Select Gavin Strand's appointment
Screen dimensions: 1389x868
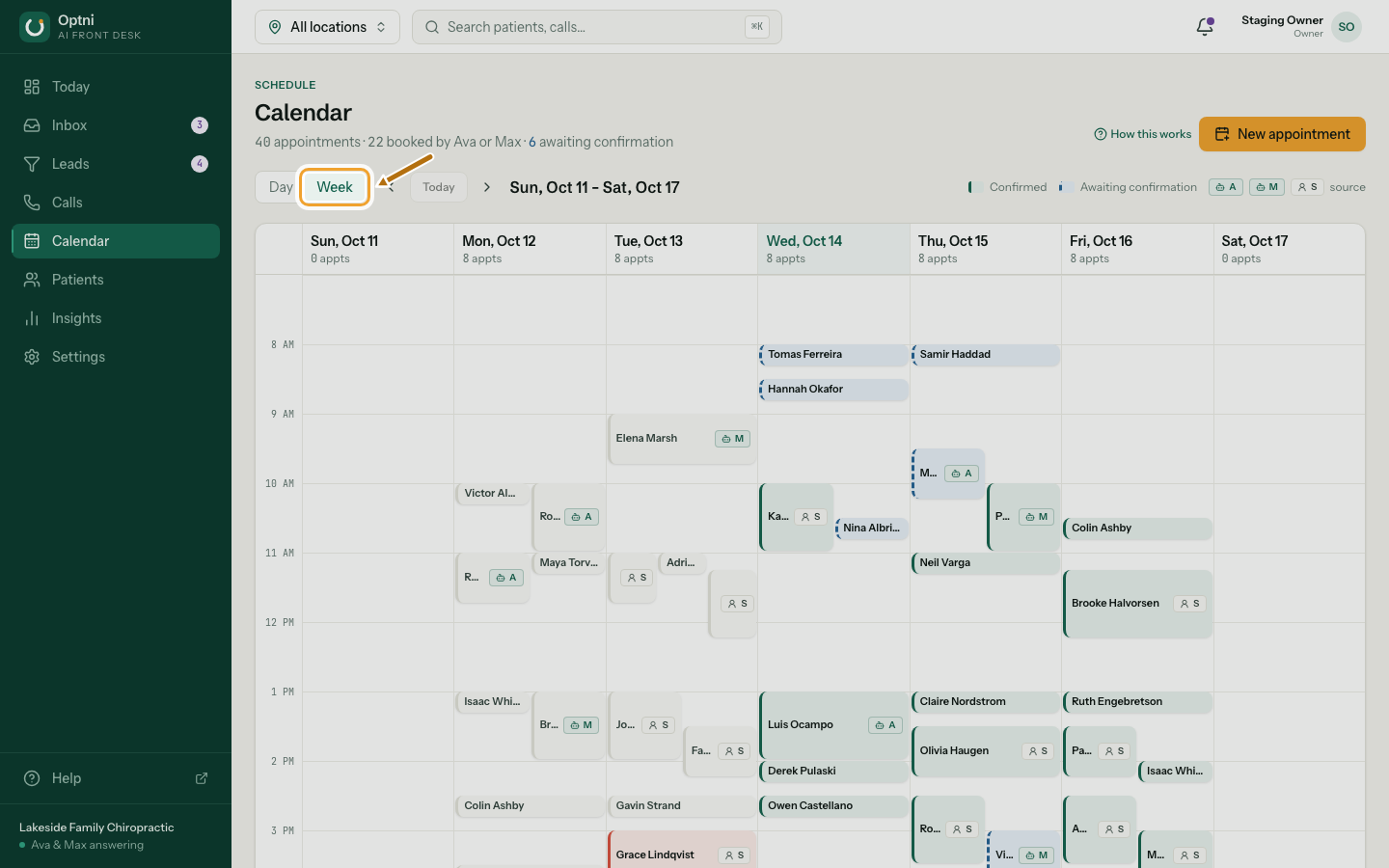(682, 806)
